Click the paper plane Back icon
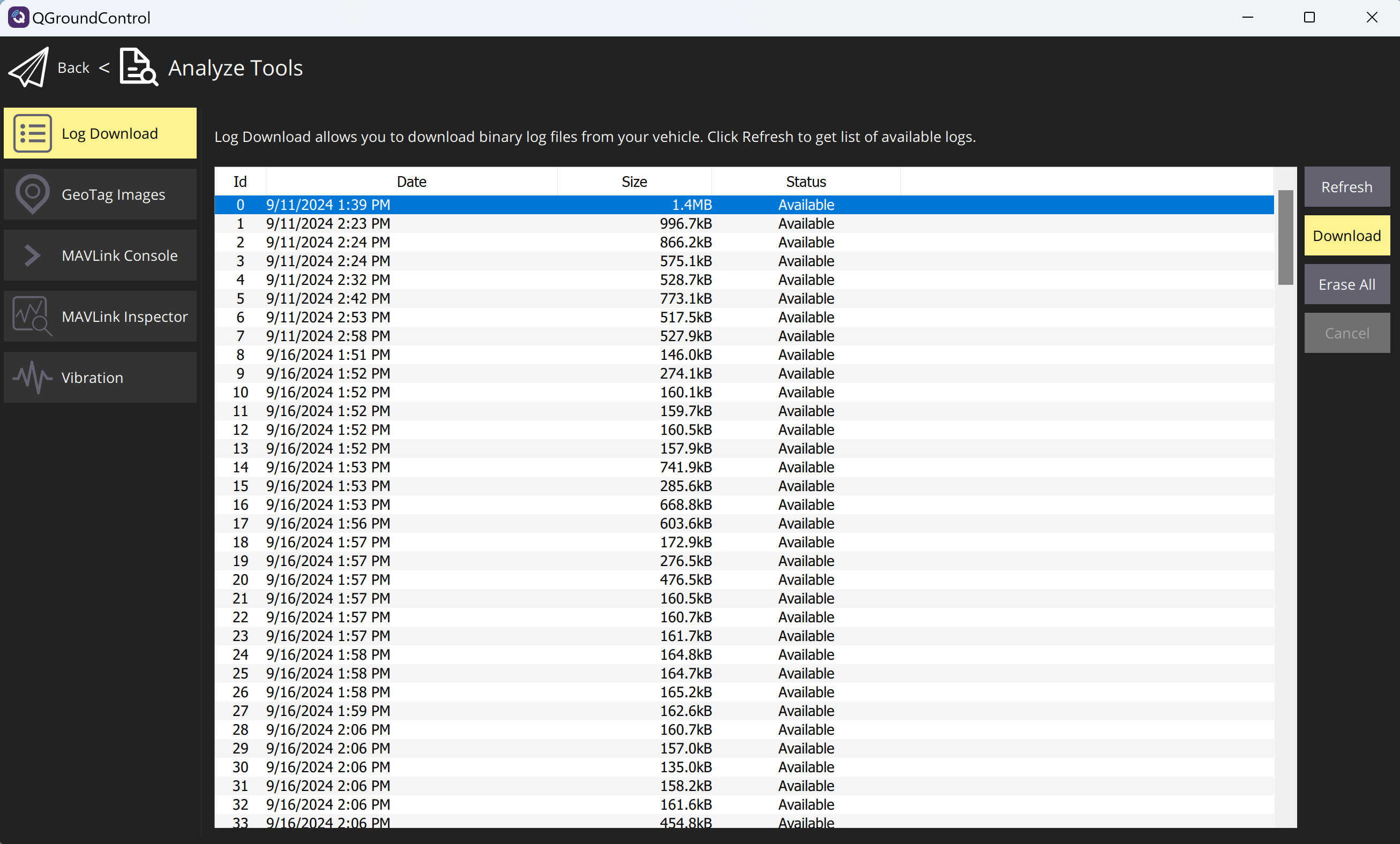Image resolution: width=1400 pixels, height=844 pixels. pos(29,67)
